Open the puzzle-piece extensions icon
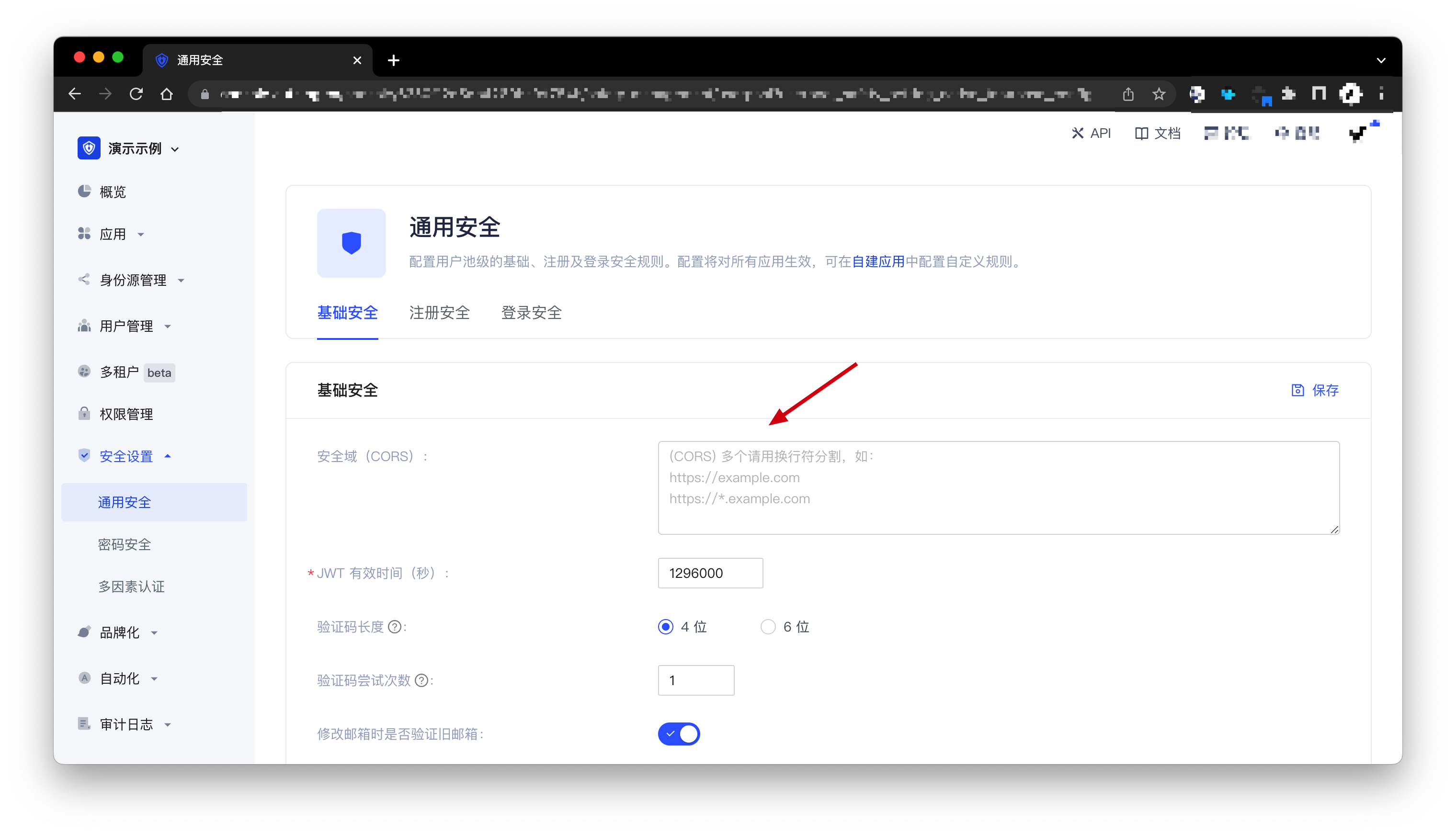 click(x=1288, y=94)
